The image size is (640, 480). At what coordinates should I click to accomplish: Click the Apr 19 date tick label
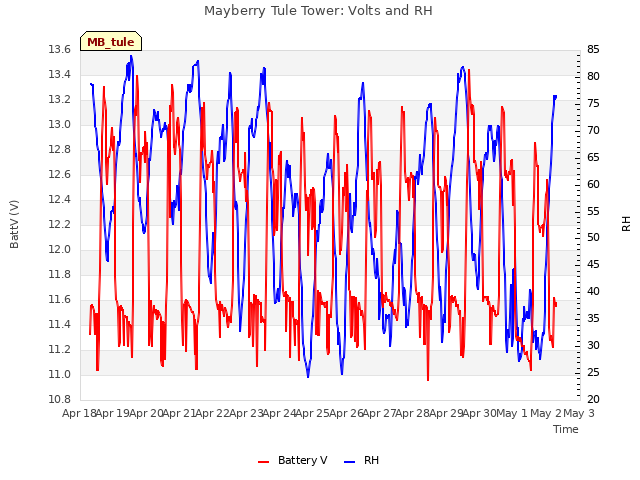(x=113, y=413)
